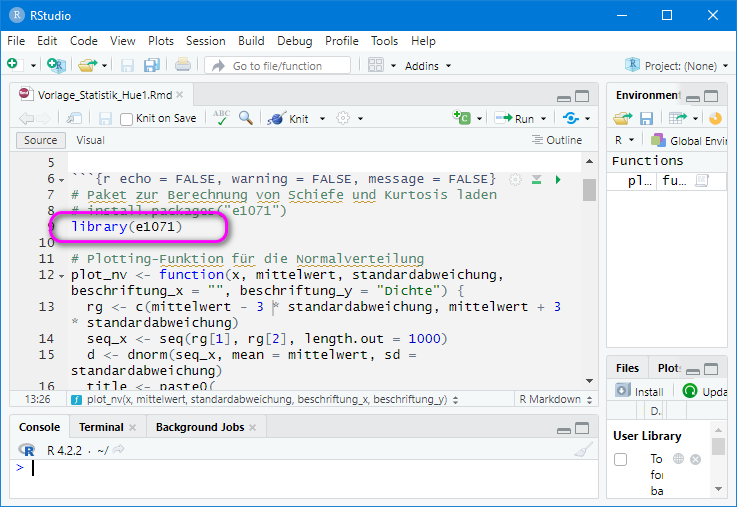737x507 pixels.
Task: Click the Open File folder icon
Action: tap(87, 65)
